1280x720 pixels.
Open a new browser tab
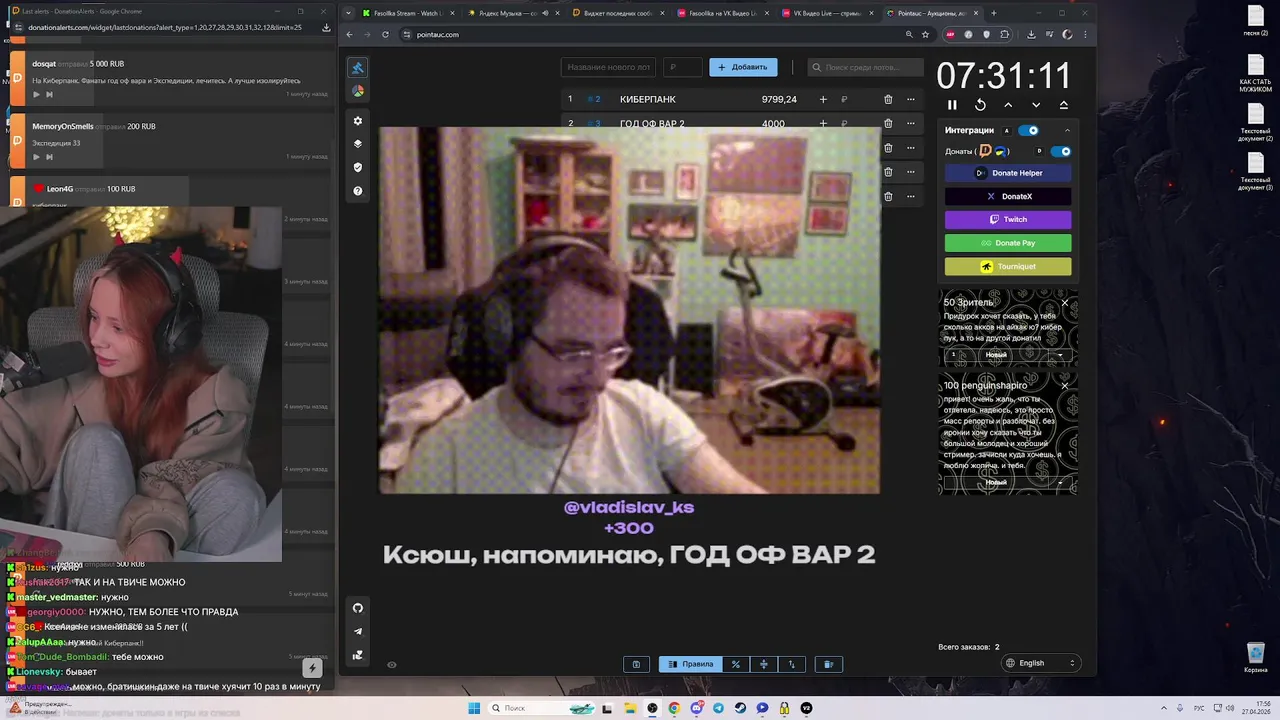[x=993, y=13]
